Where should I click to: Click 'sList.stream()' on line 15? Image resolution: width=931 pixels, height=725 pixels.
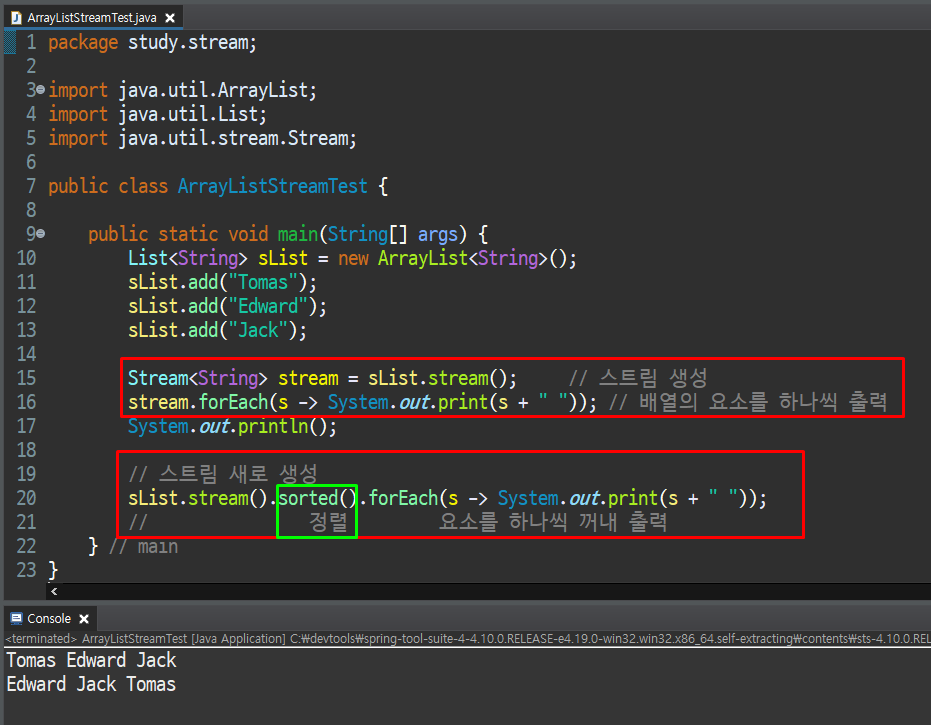point(437,378)
